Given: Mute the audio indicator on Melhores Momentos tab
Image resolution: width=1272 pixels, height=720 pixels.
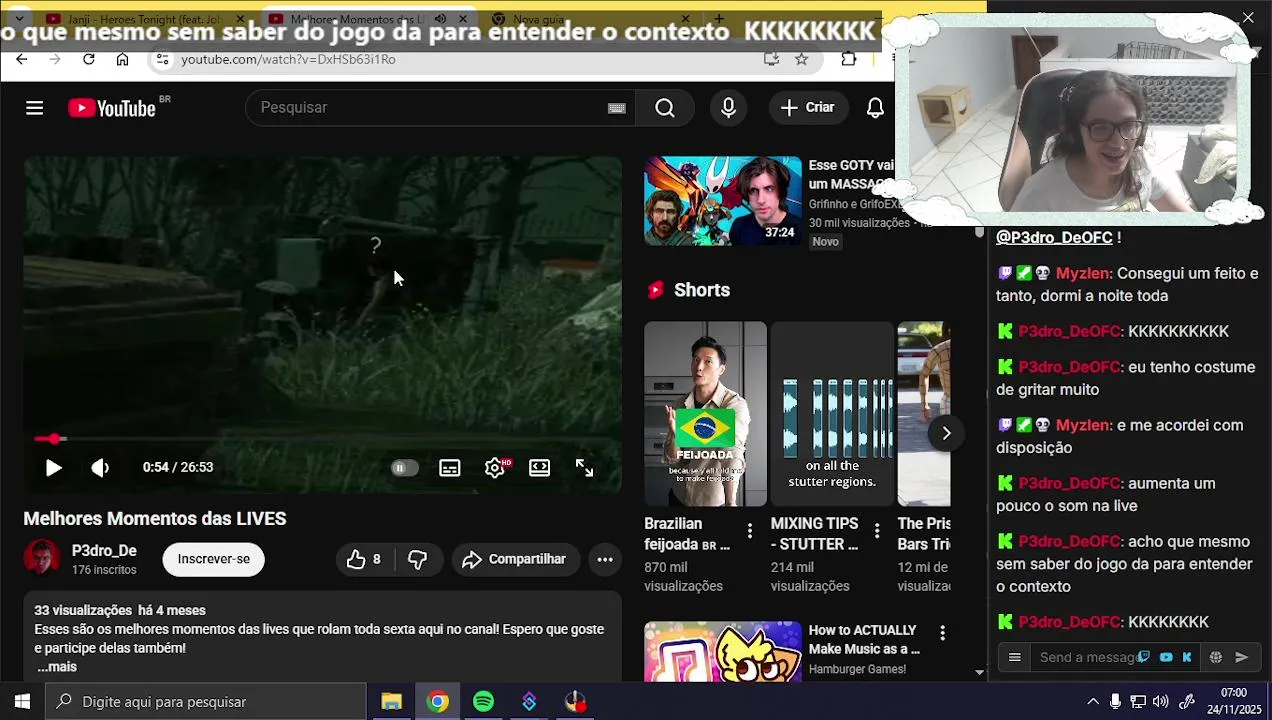Looking at the screenshot, I should pyautogui.click(x=441, y=19).
